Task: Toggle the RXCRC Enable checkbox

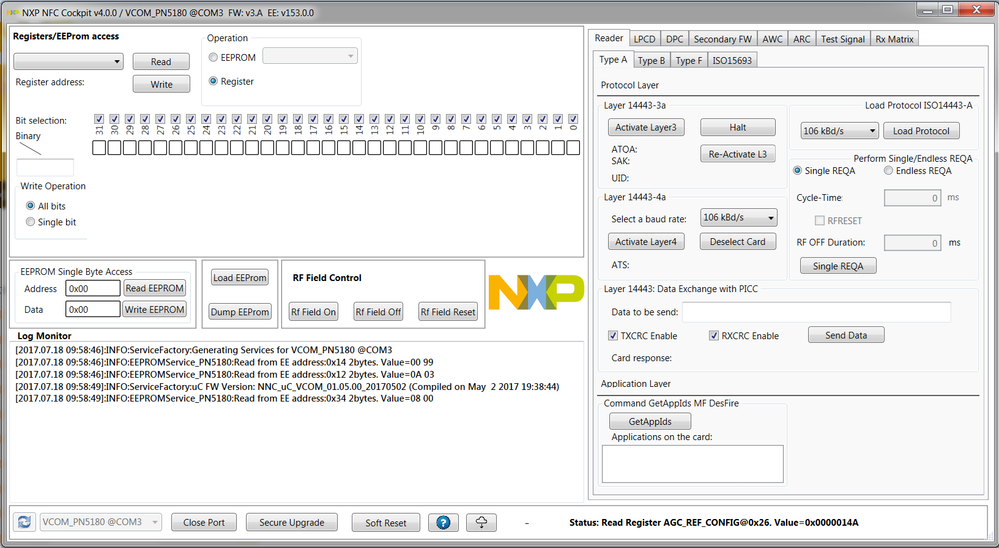Action: tap(714, 336)
